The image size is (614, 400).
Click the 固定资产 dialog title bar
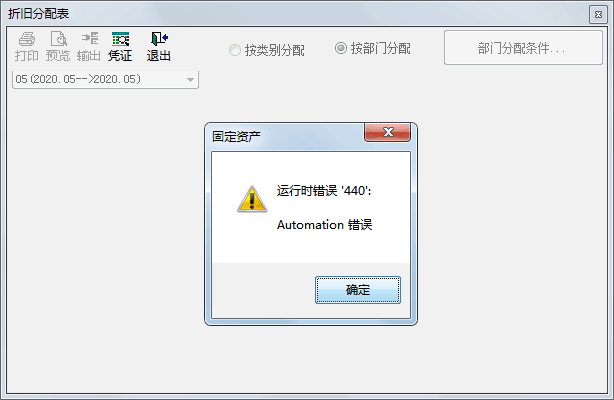click(288, 137)
